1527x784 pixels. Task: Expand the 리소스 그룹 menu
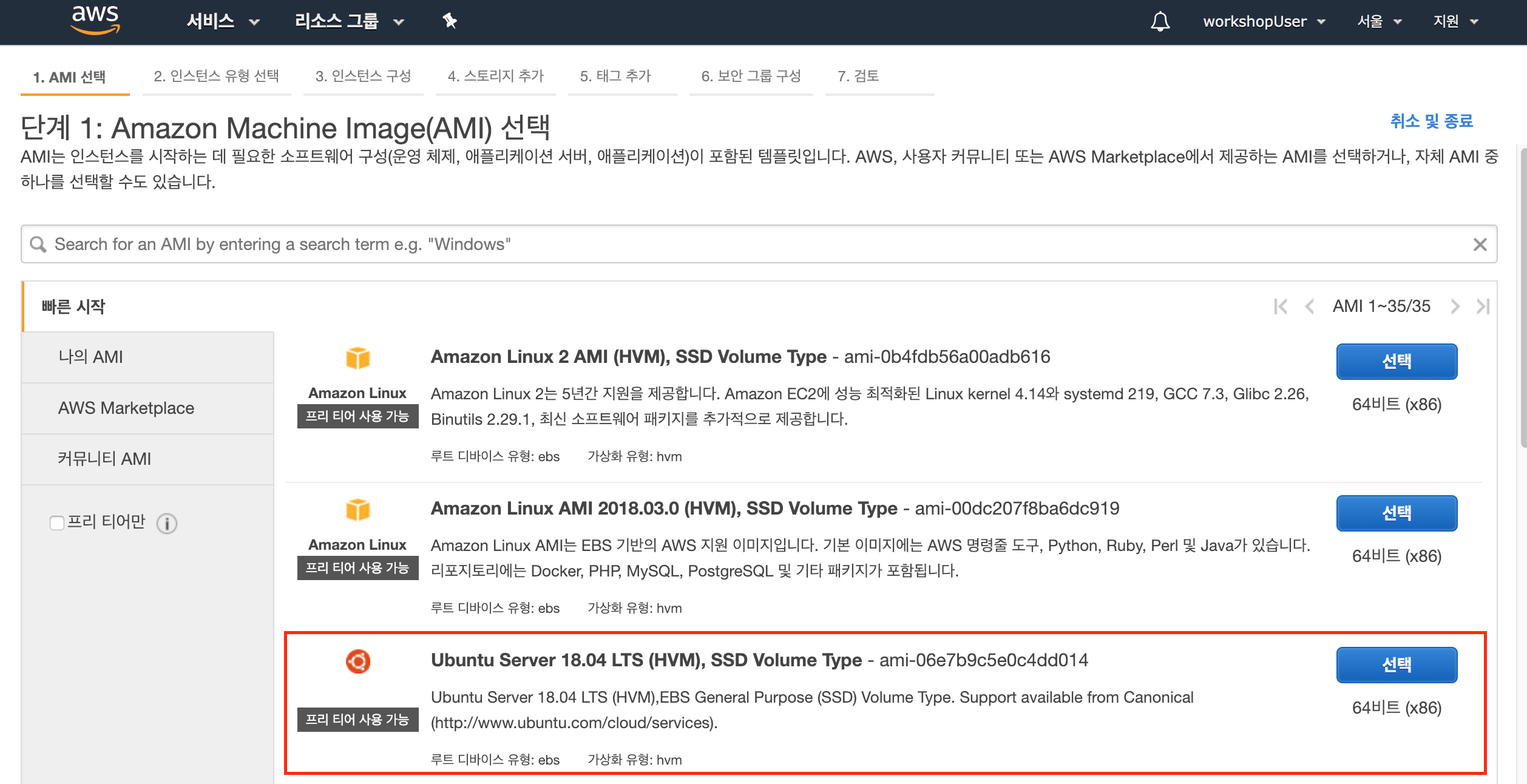click(350, 21)
